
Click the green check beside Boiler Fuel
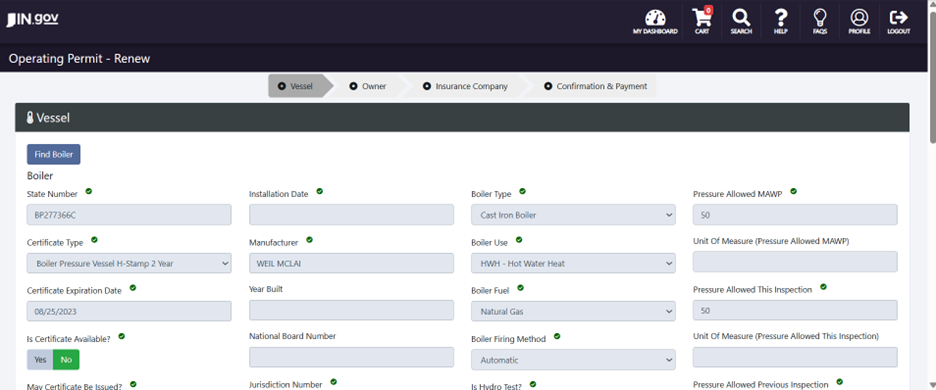pyautogui.click(x=520, y=287)
